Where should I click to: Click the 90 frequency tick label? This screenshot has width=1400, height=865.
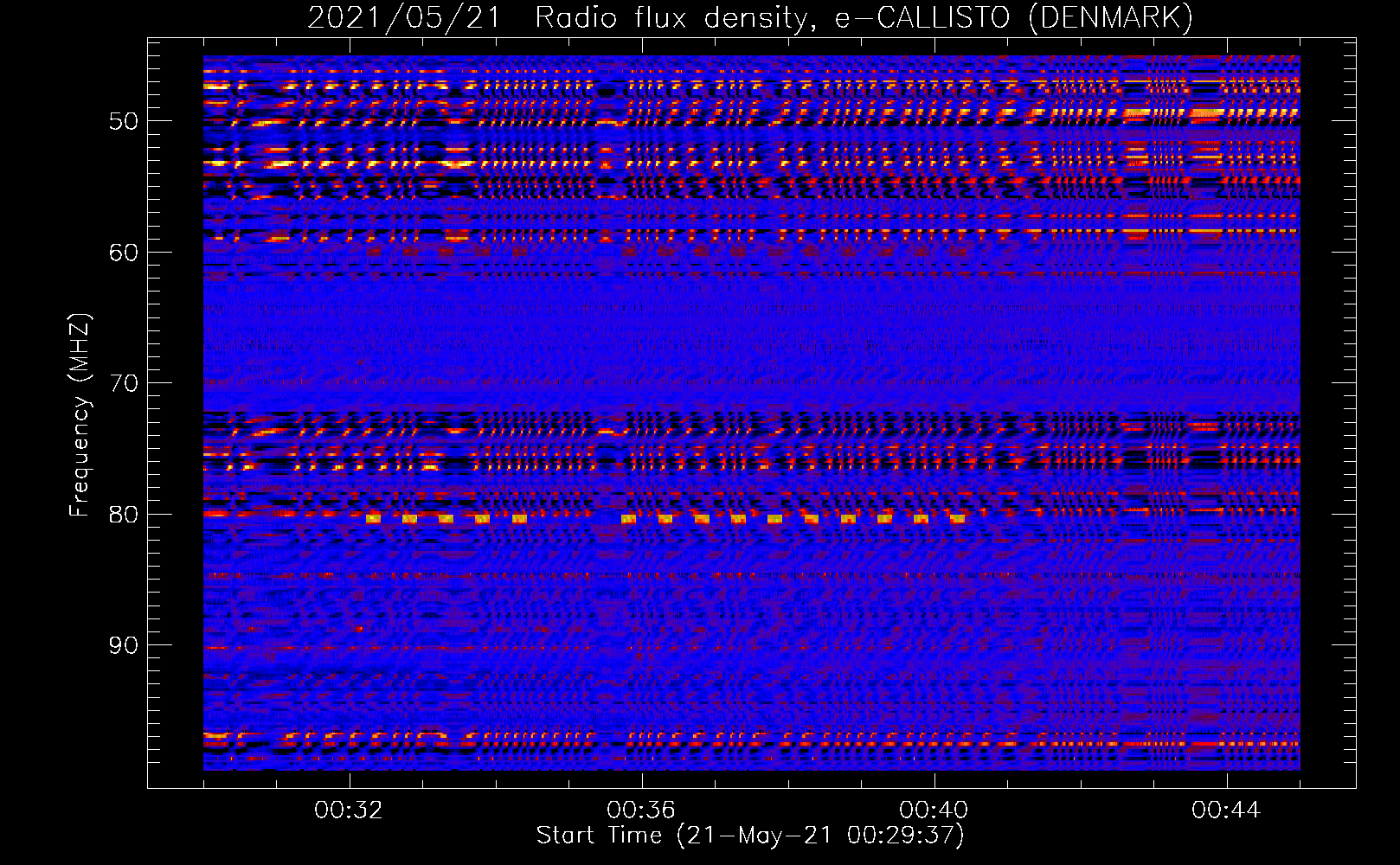tap(124, 645)
